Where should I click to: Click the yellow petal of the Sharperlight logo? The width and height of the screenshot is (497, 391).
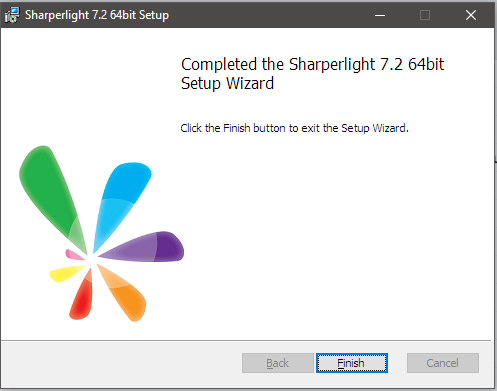click(66, 273)
